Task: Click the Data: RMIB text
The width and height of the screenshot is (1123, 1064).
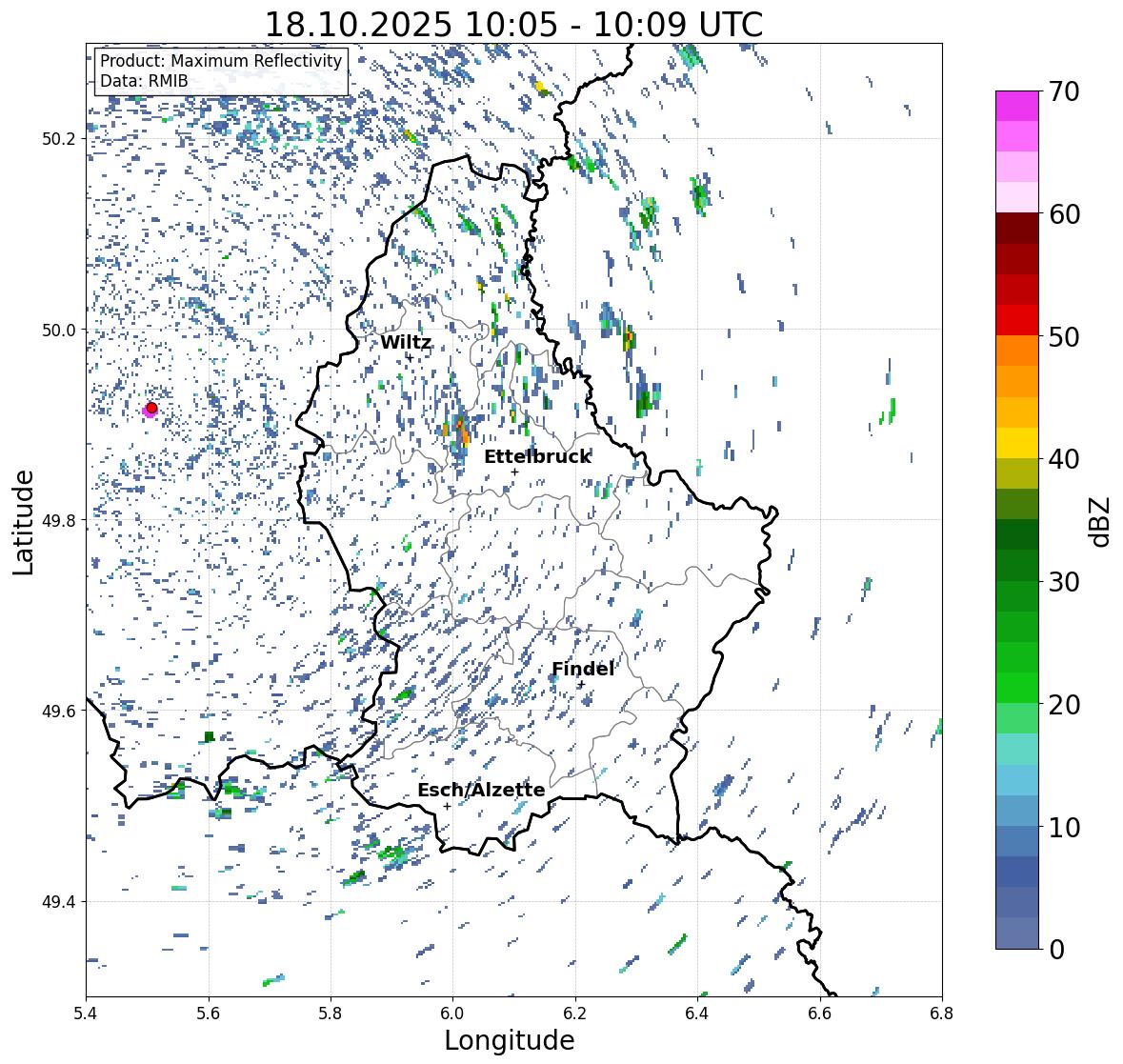Action: coord(144,81)
